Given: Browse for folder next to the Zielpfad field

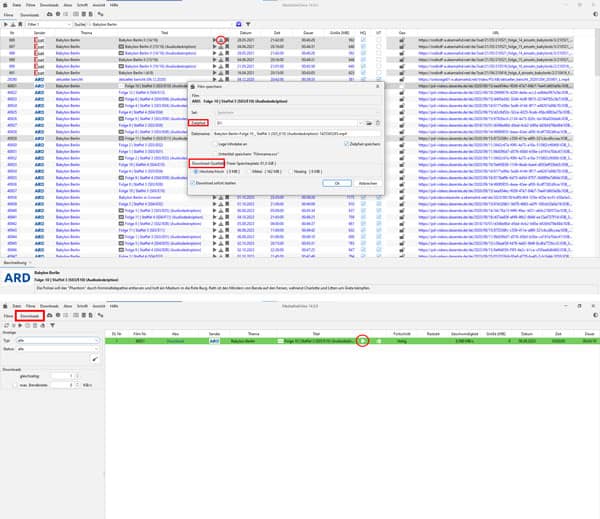Looking at the screenshot, I should pos(369,123).
